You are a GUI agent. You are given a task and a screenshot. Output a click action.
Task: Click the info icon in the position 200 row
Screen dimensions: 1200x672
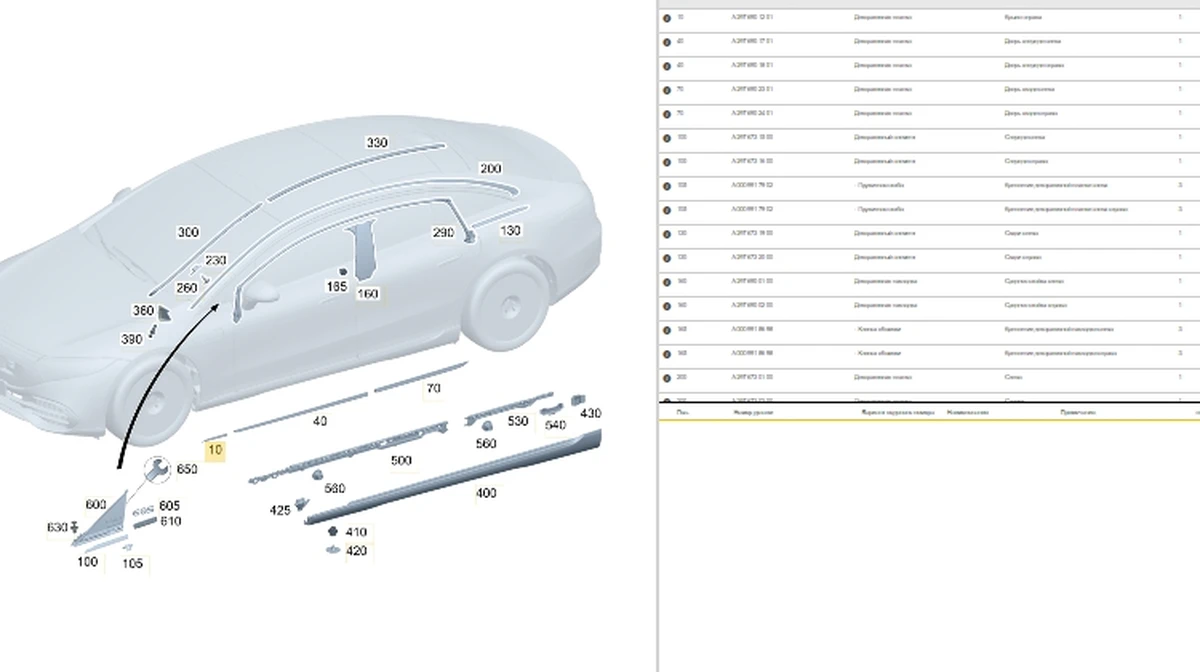point(667,377)
